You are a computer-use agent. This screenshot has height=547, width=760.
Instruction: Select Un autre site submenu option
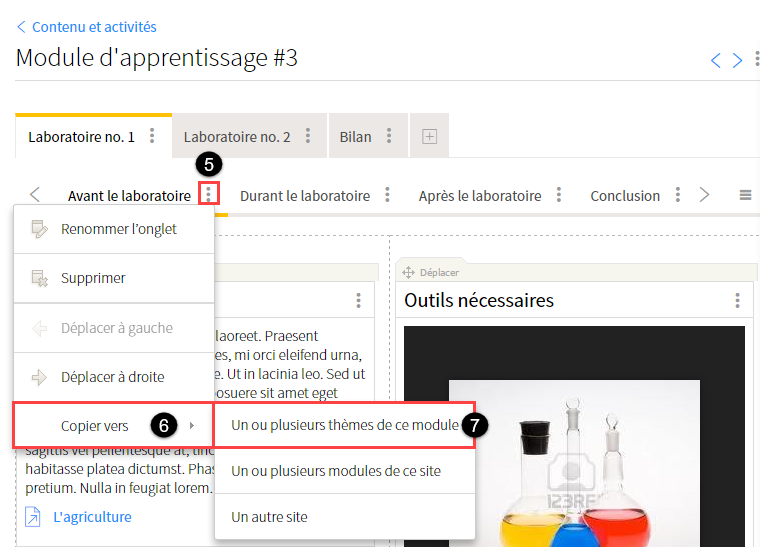[x=345, y=517]
